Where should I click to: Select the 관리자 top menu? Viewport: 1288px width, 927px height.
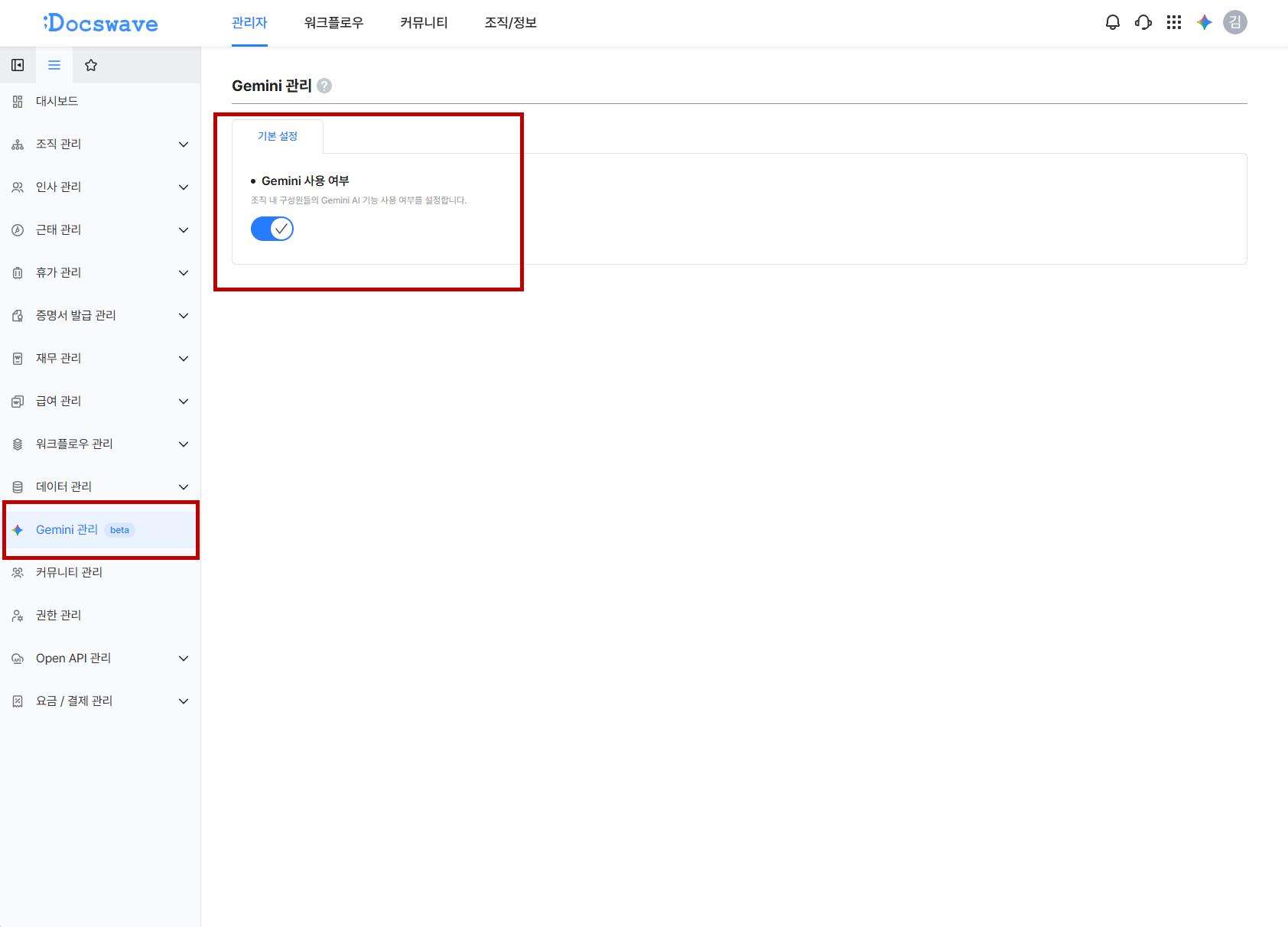249,23
